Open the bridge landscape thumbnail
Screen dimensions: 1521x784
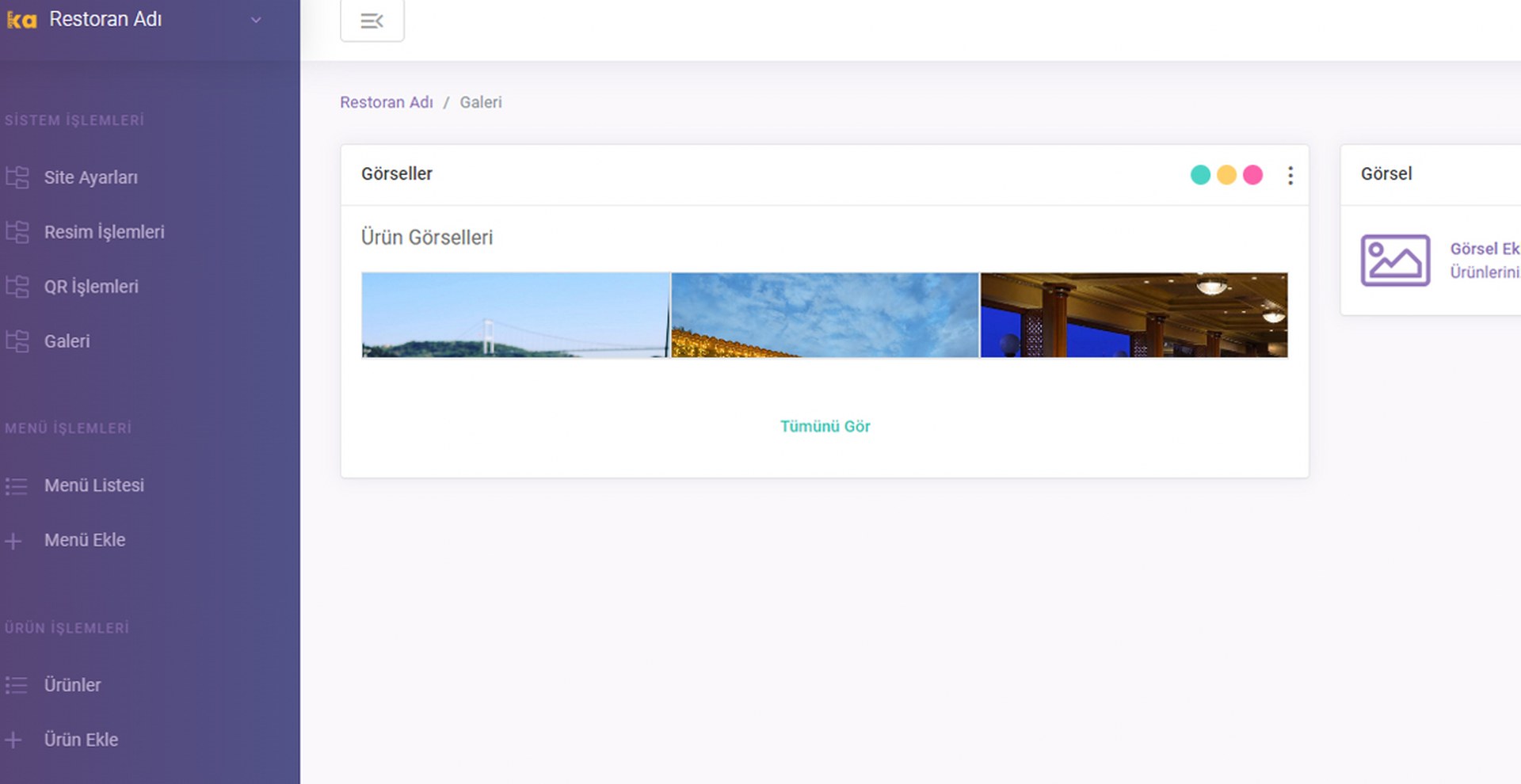pos(516,315)
